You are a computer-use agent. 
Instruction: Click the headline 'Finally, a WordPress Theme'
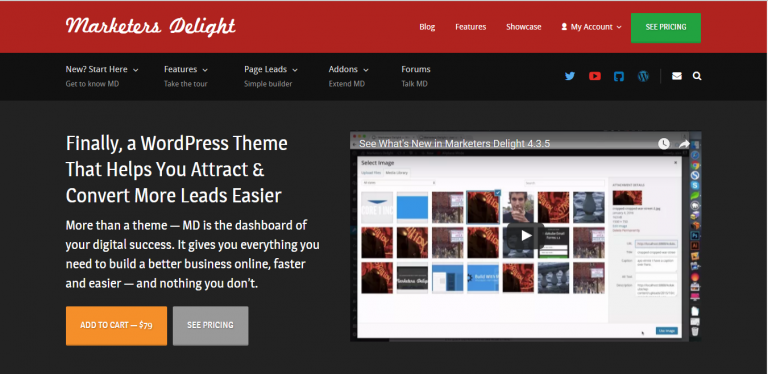point(176,143)
